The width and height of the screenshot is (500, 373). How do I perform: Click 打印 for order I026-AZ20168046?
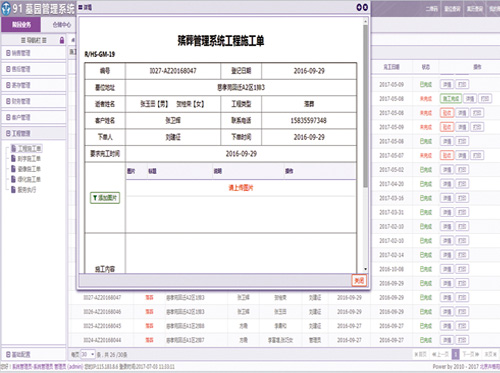point(462,312)
